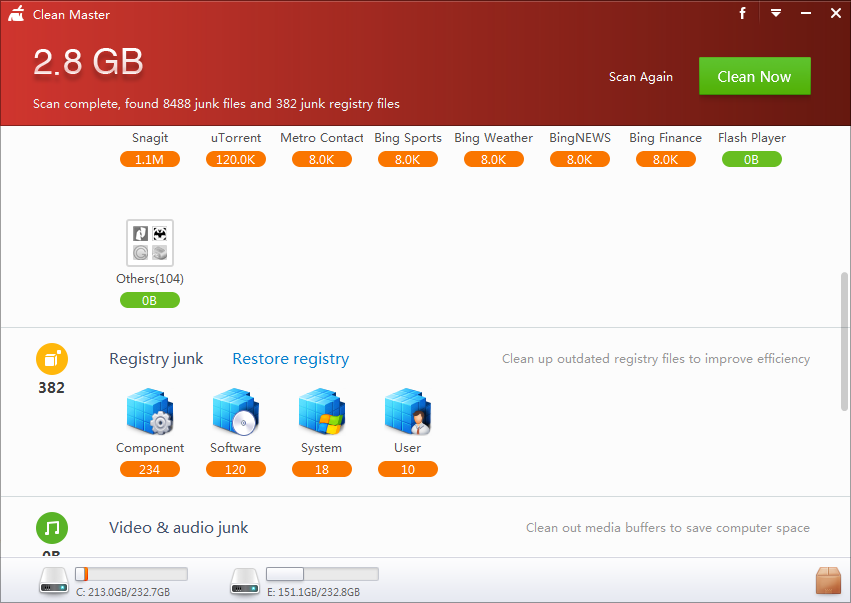Image resolution: width=851 pixels, height=603 pixels.
Task: Click the C: 213.0GB/232.7GB text
Action: (123, 592)
